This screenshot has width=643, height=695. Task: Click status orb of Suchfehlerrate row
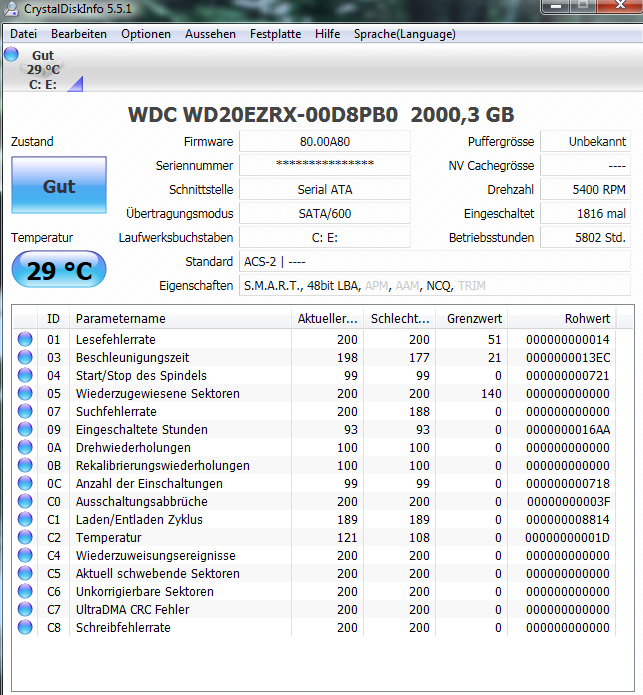coord(25,411)
